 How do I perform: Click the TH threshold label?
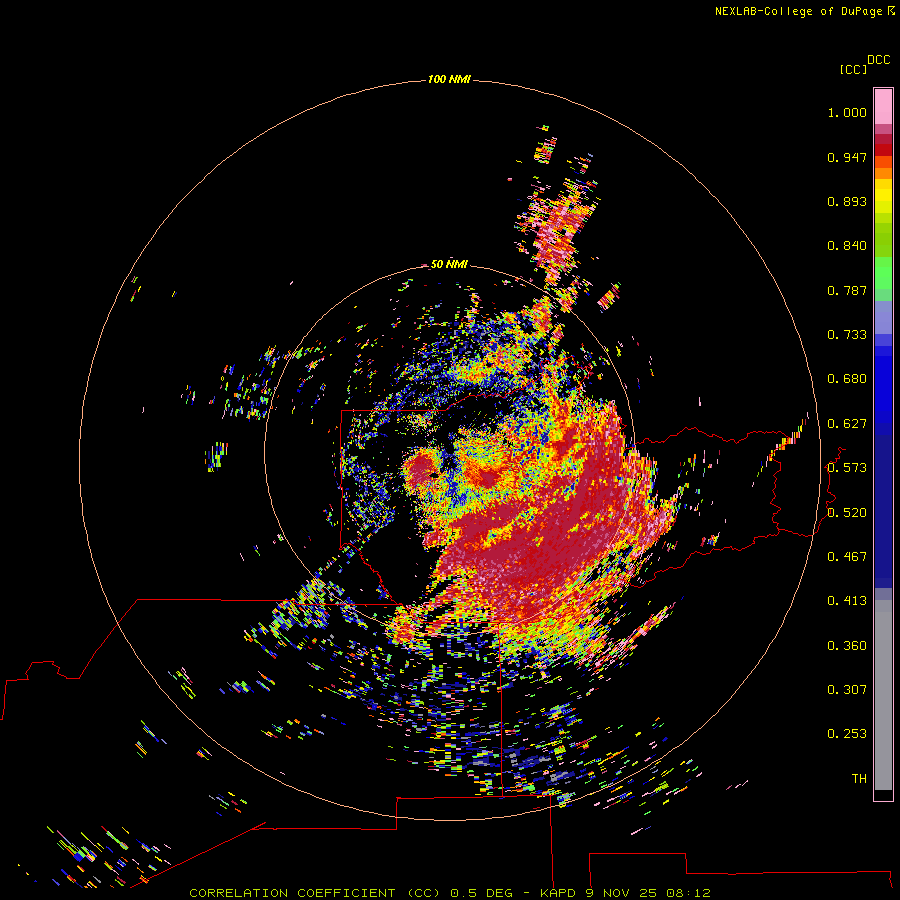(x=859, y=779)
